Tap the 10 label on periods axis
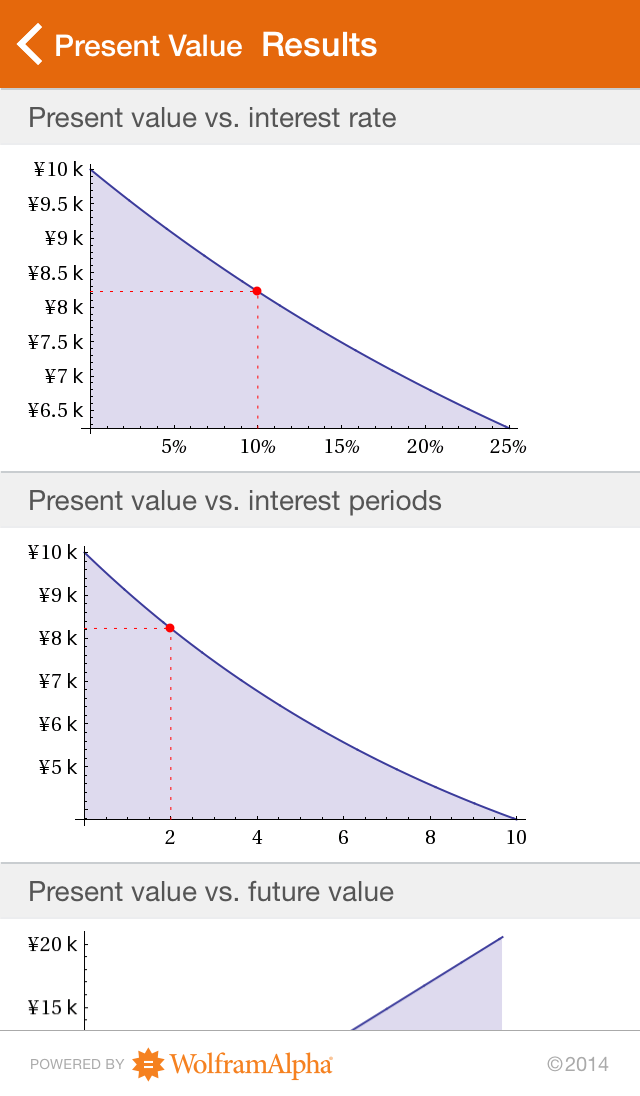This screenshot has width=640, height=1096. pos(515,838)
